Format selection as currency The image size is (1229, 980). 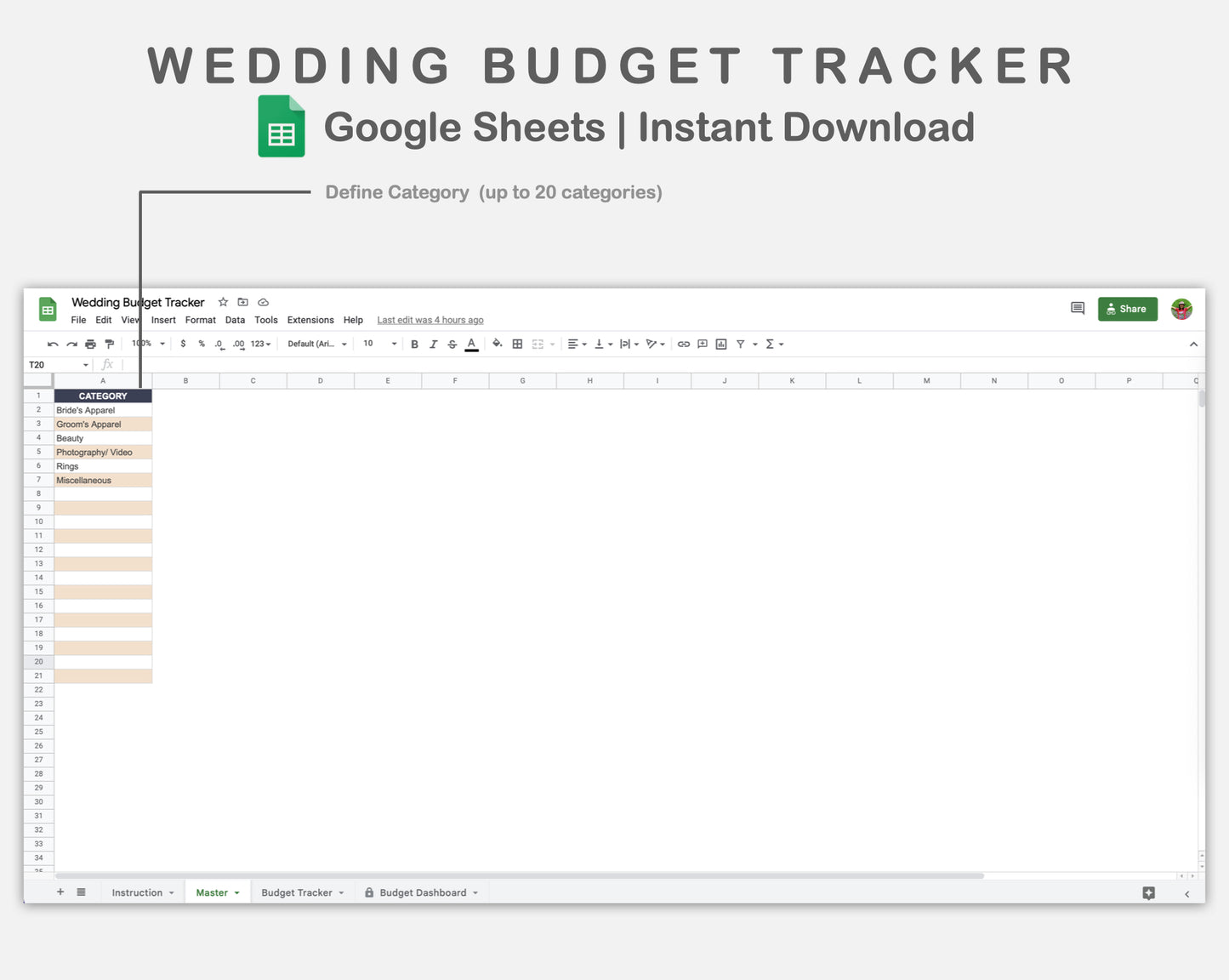pyautogui.click(x=184, y=344)
